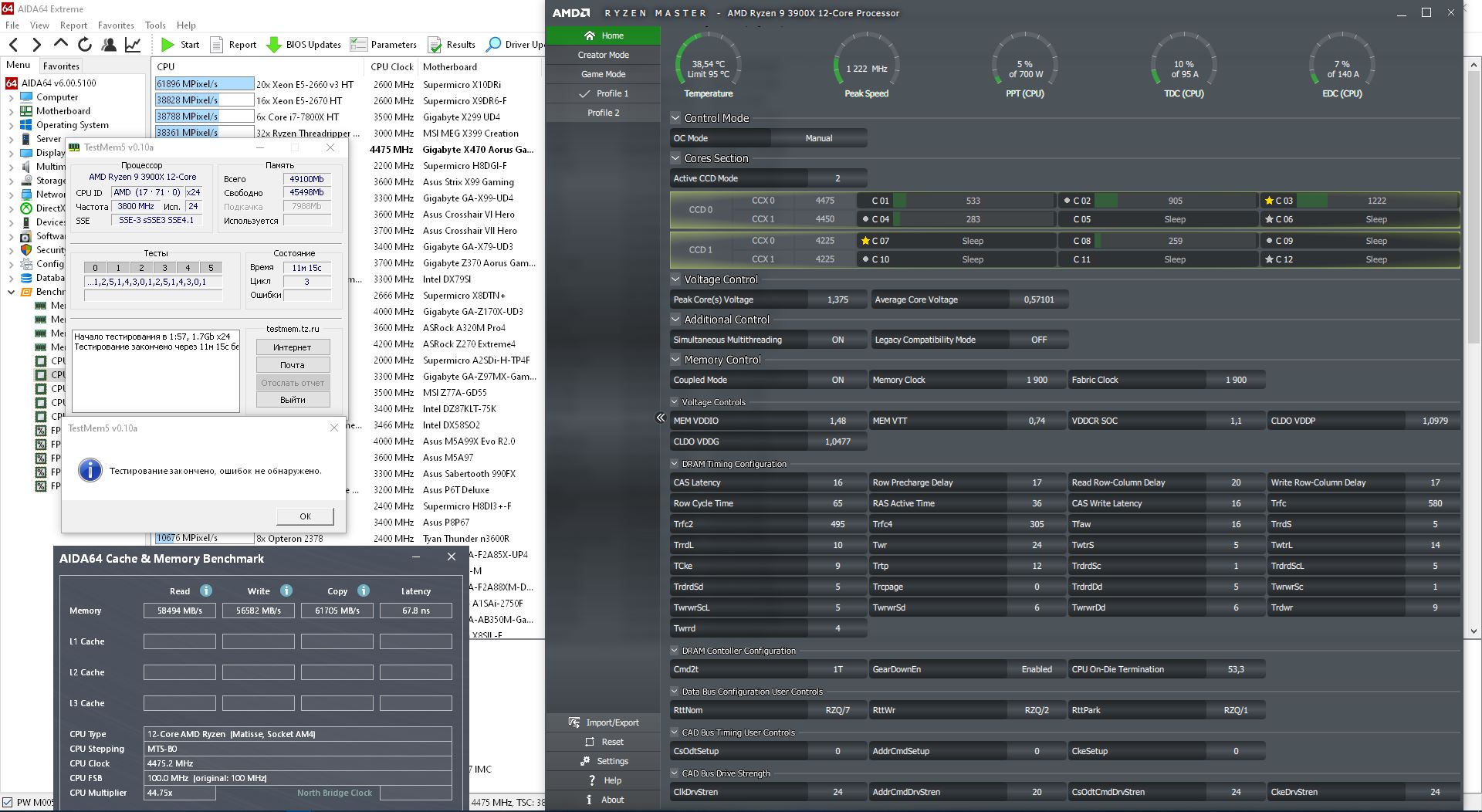Click the up-level arrow in AIDA64 toolbar
The image size is (1482, 812).
coord(60,44)
